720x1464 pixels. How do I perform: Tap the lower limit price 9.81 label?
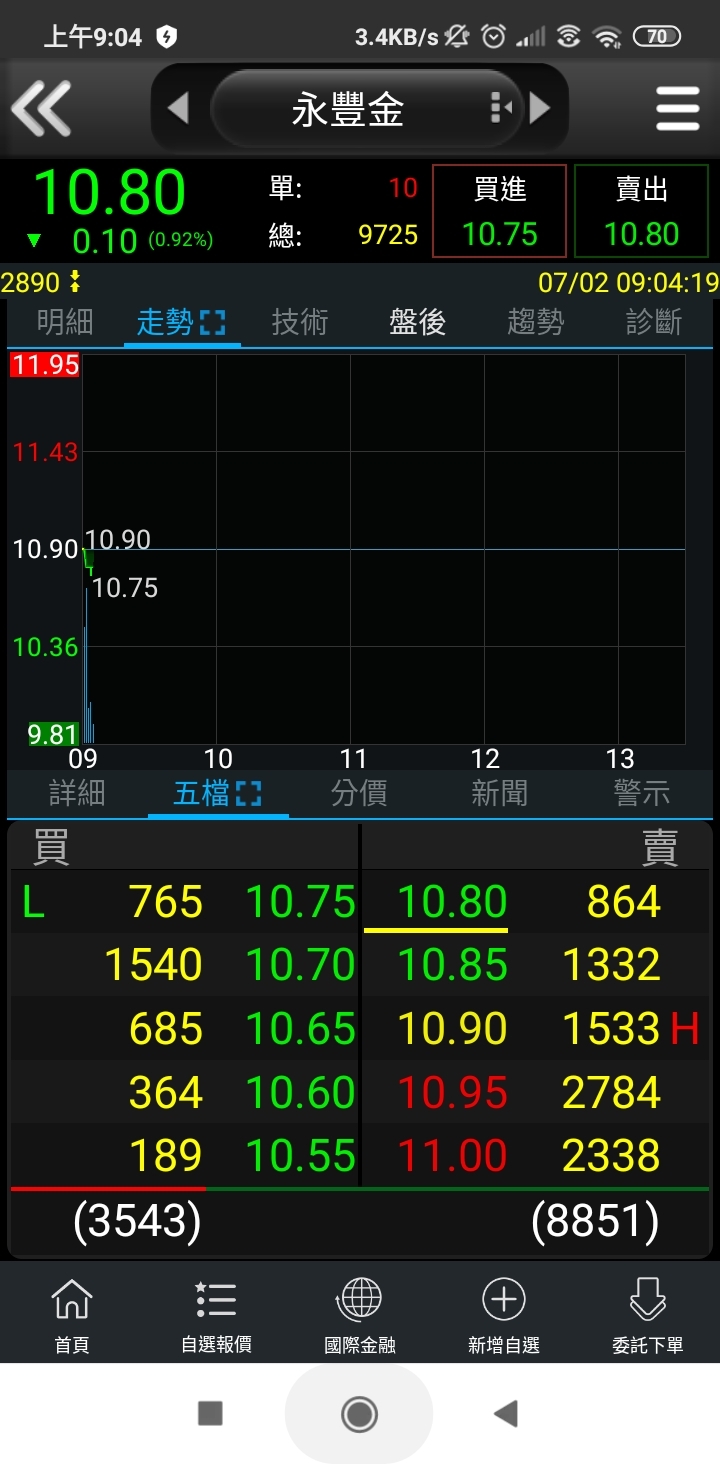click(53, 735)
